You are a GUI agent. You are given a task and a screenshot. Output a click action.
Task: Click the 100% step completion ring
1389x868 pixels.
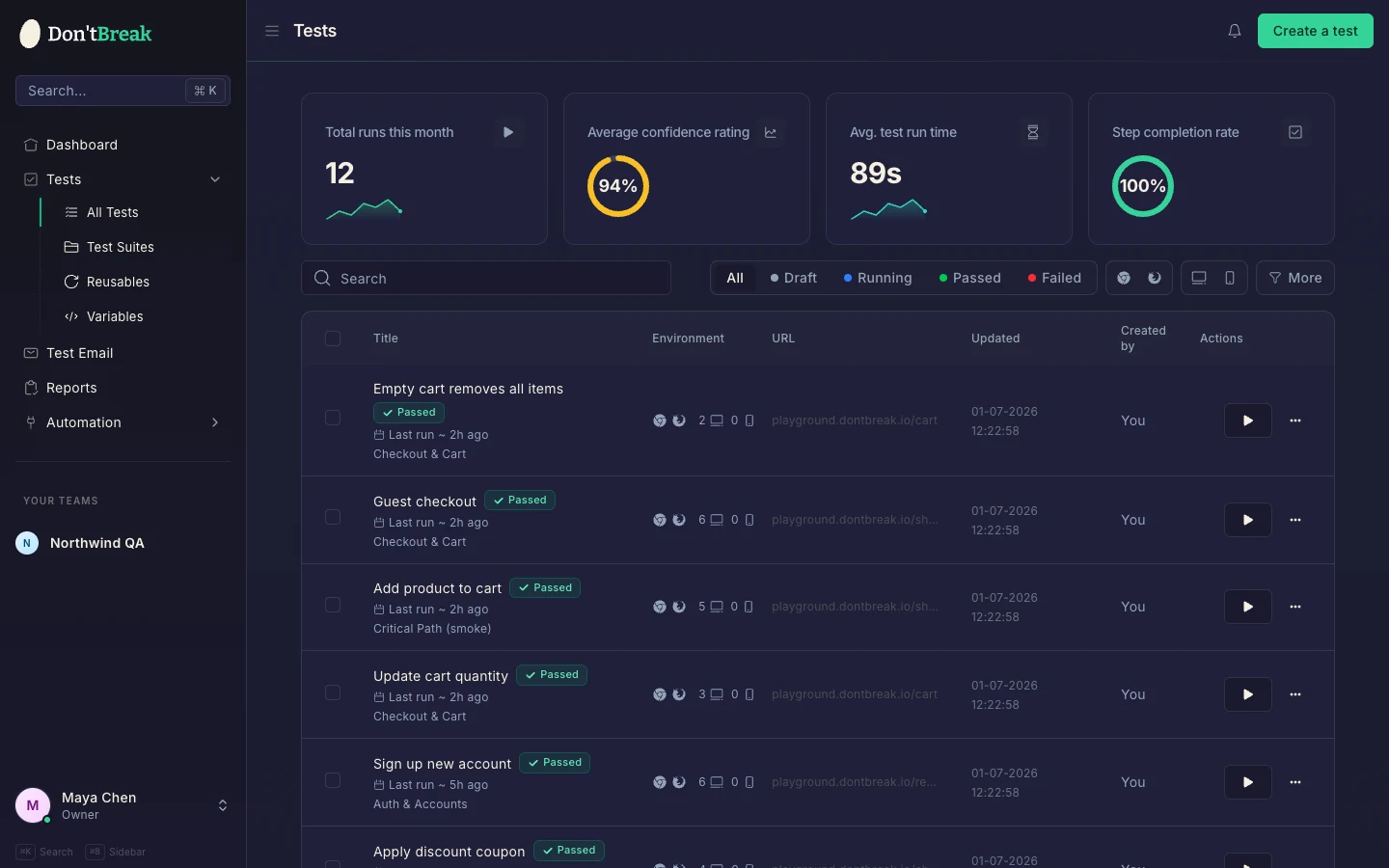pos(1143,186)
